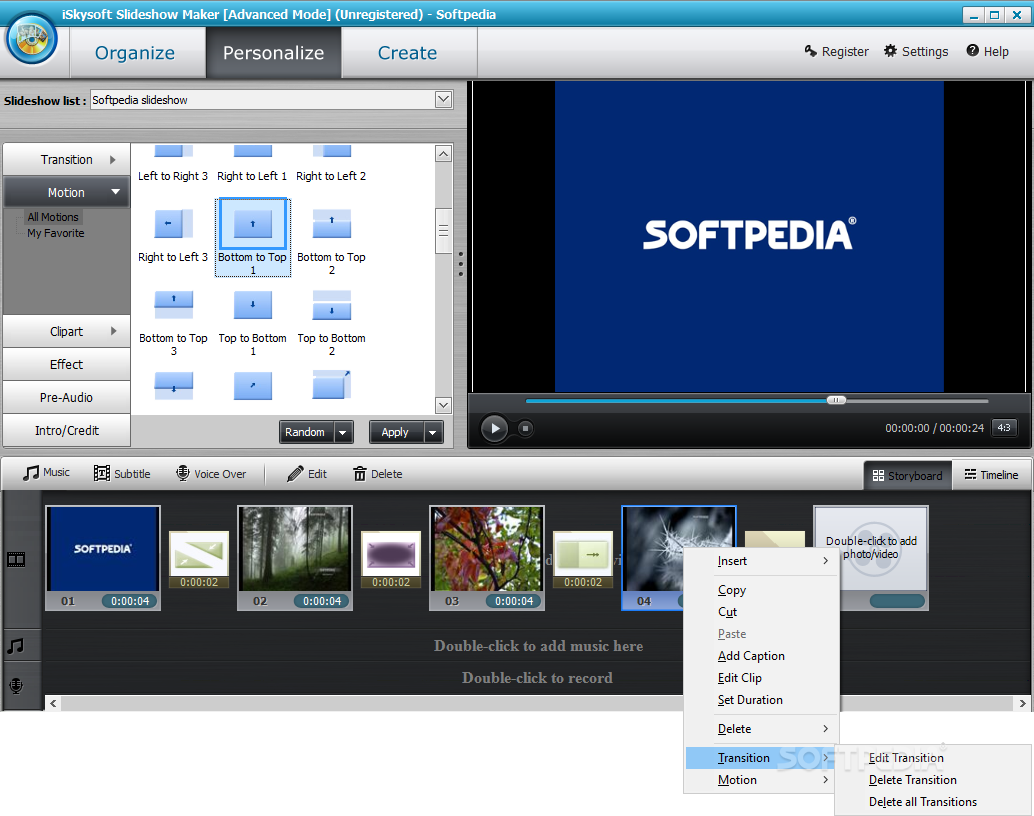Click the preview playback progress slider handle

pos(836,400)
